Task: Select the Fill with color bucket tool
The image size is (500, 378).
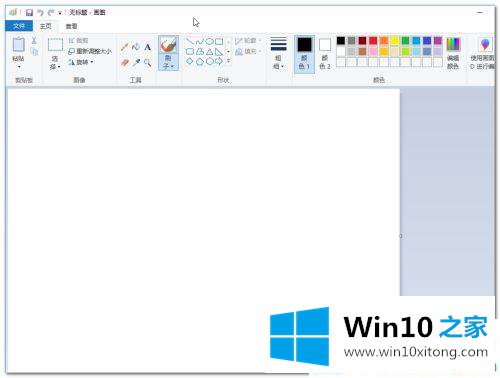Action: coord(136,47)
